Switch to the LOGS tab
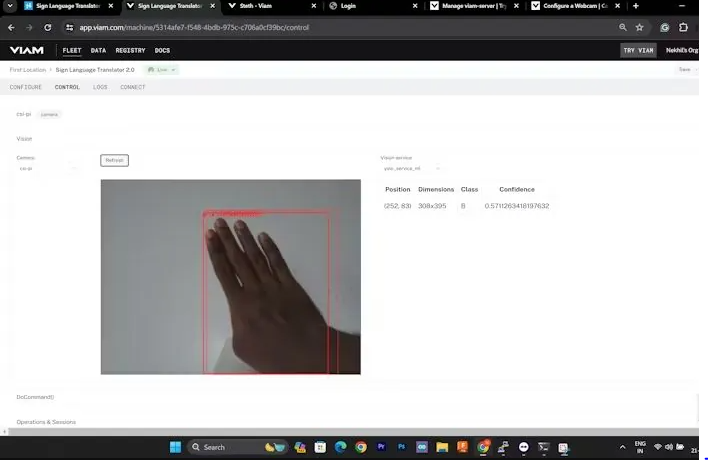The height and width of the screenshot is (460, 708). pyautogui.click(x=100, y=87)
